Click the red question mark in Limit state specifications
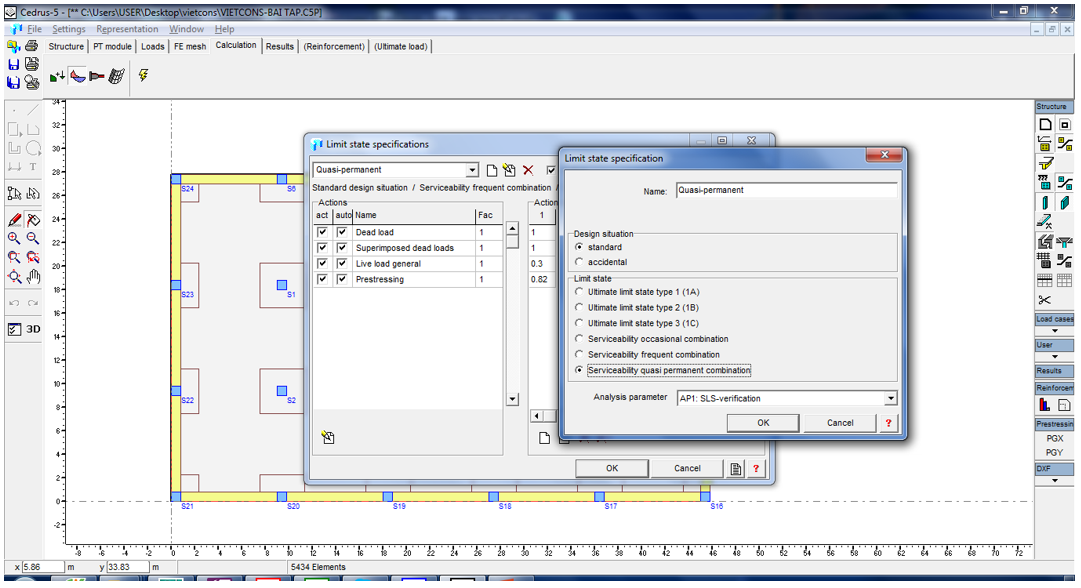The height and width of the screenshot is (588, 1081). (756, 469)
